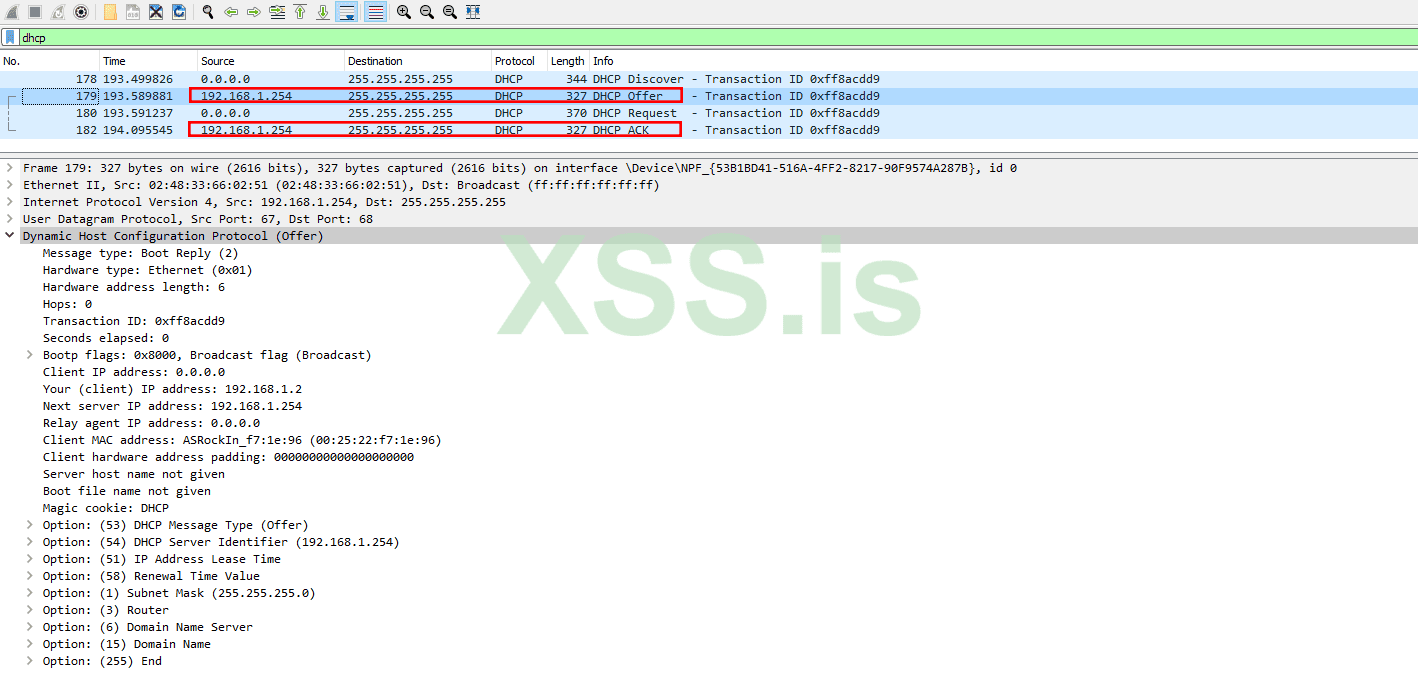Toggle auto scroll during live capture

click(347, 12)
